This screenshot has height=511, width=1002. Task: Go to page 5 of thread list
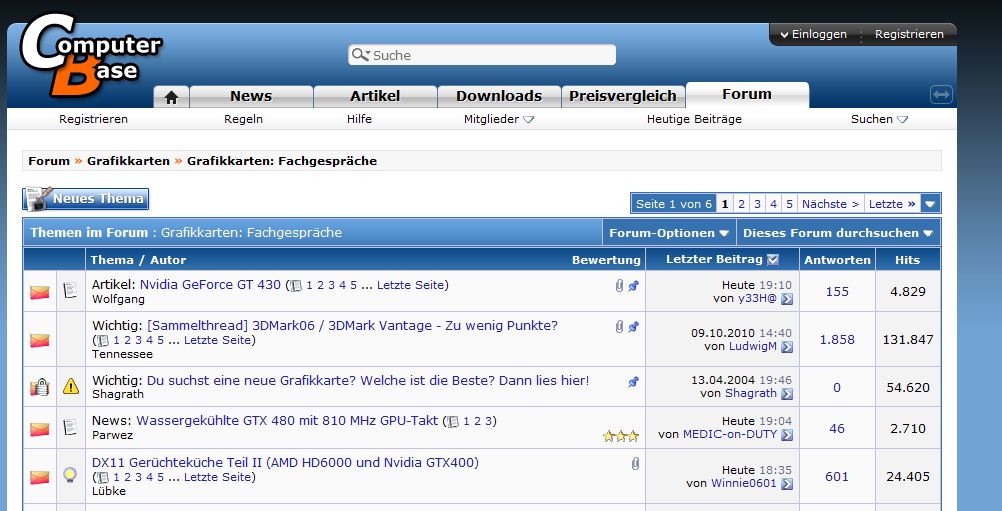coord(789,204)
